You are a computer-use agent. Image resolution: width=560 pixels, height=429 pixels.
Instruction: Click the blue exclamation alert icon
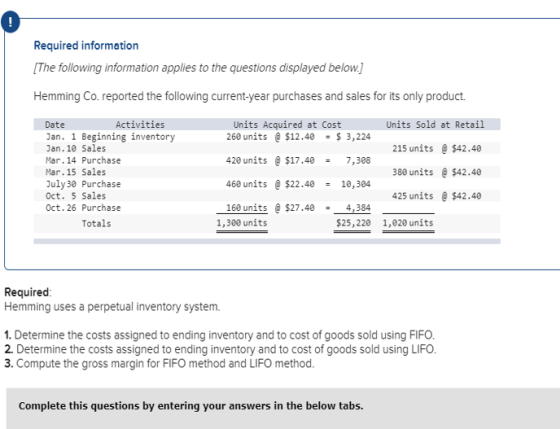coord(10,22)
